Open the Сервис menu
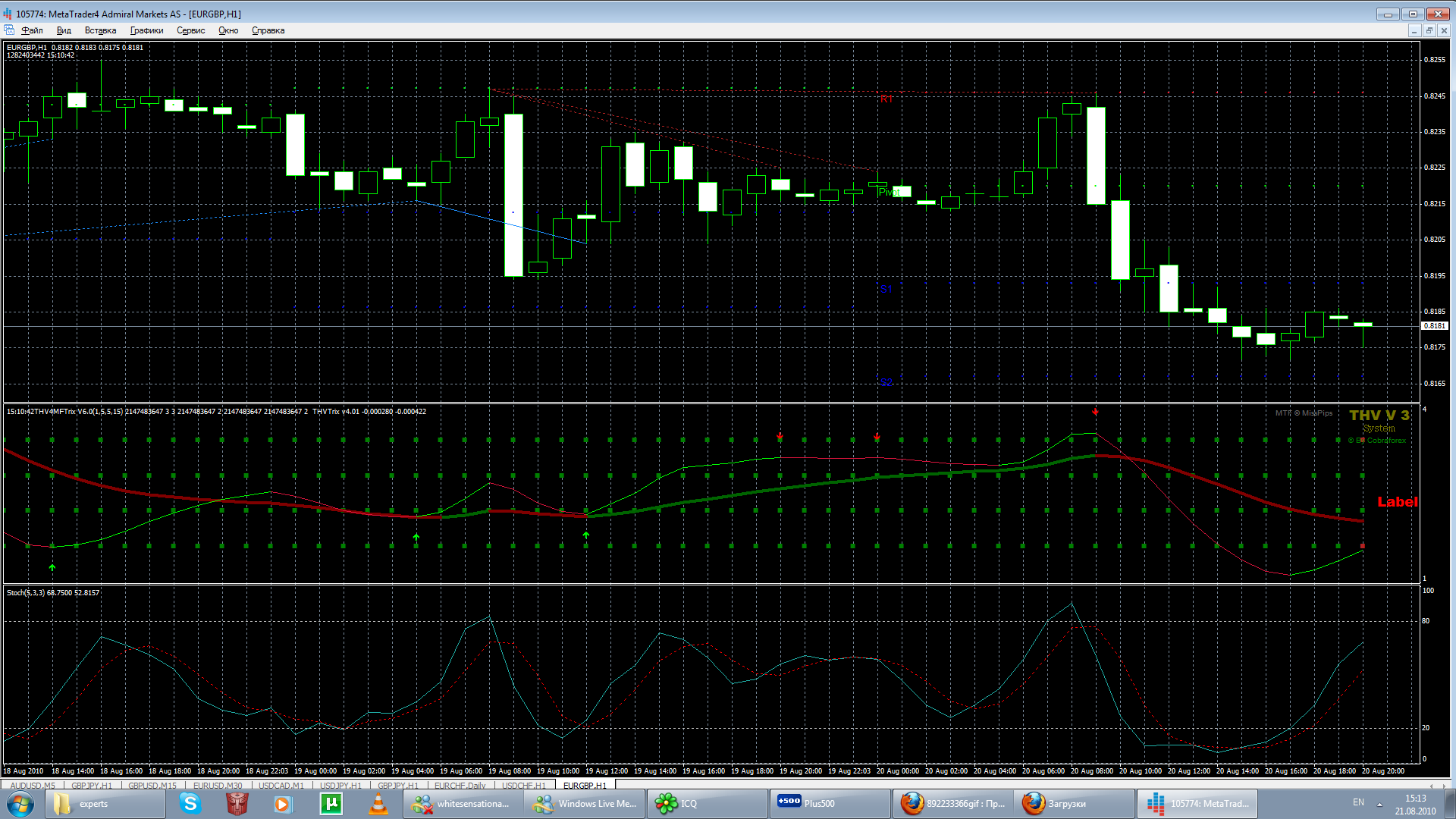 pyautogui.click(x=190, y=30)
